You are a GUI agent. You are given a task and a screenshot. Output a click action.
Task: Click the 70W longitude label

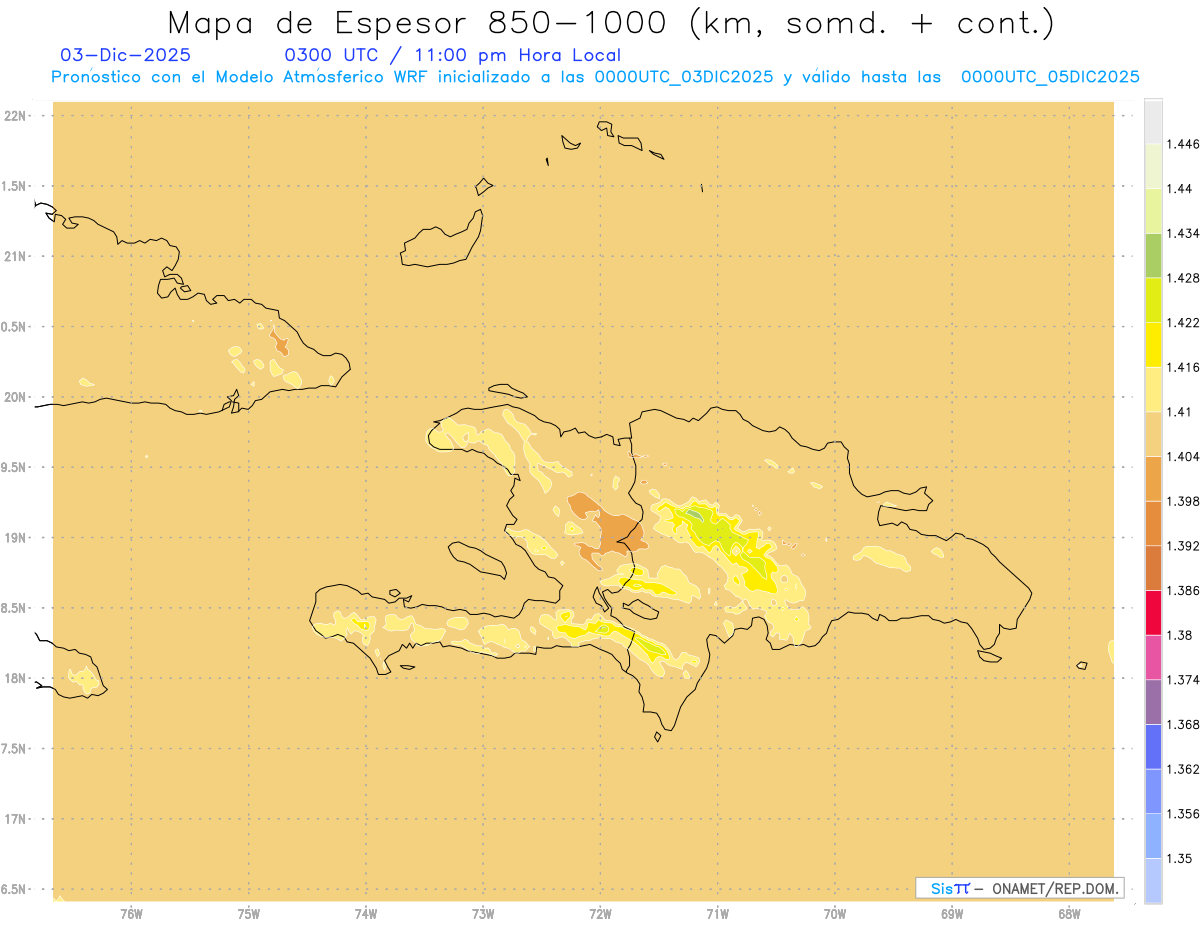[835, 913]
